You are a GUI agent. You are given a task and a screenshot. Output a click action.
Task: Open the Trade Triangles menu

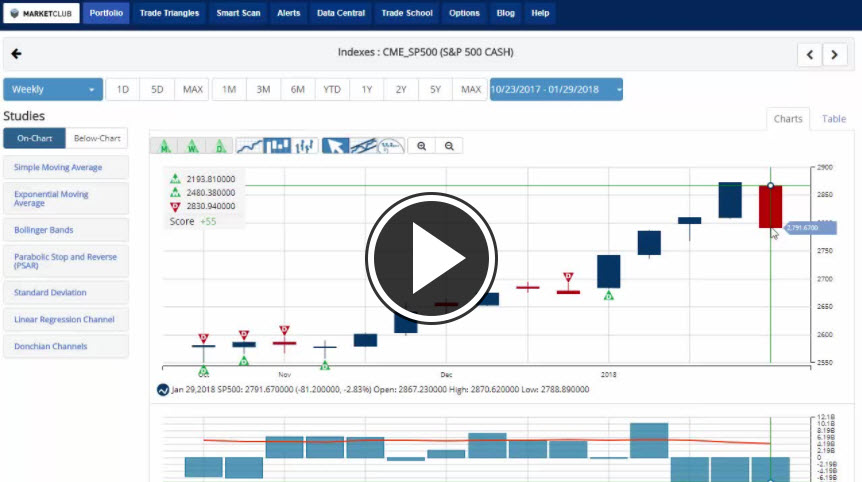(x=169, y=14)
